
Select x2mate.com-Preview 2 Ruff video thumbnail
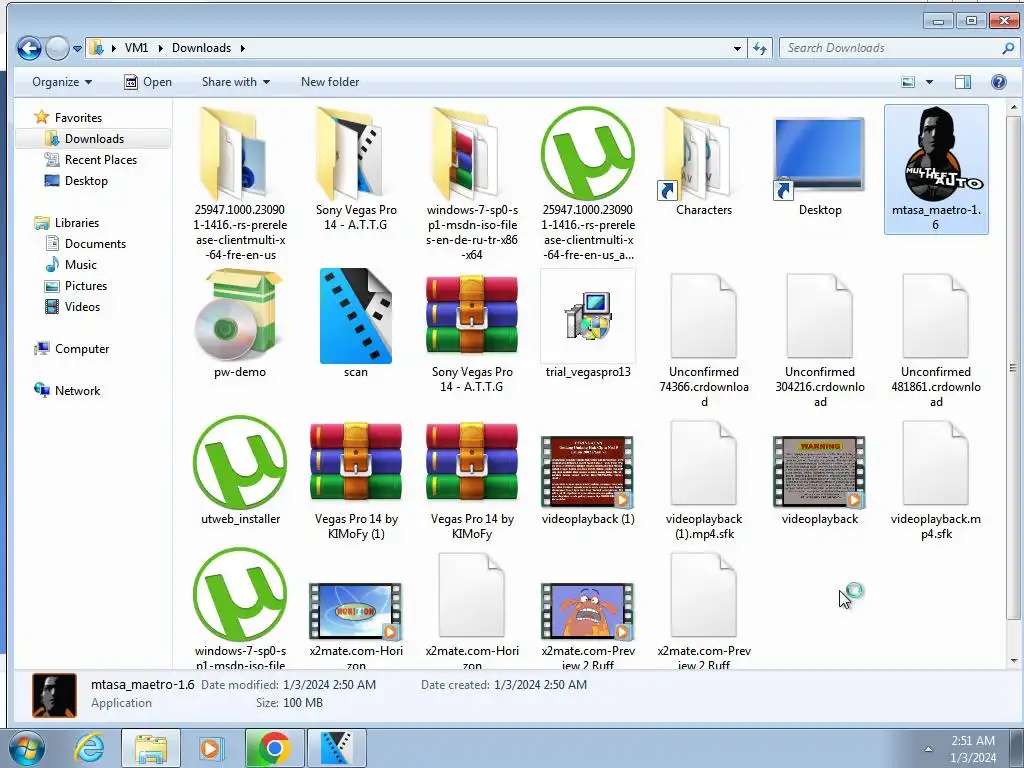pyautogui.click(x=588, y=611)
